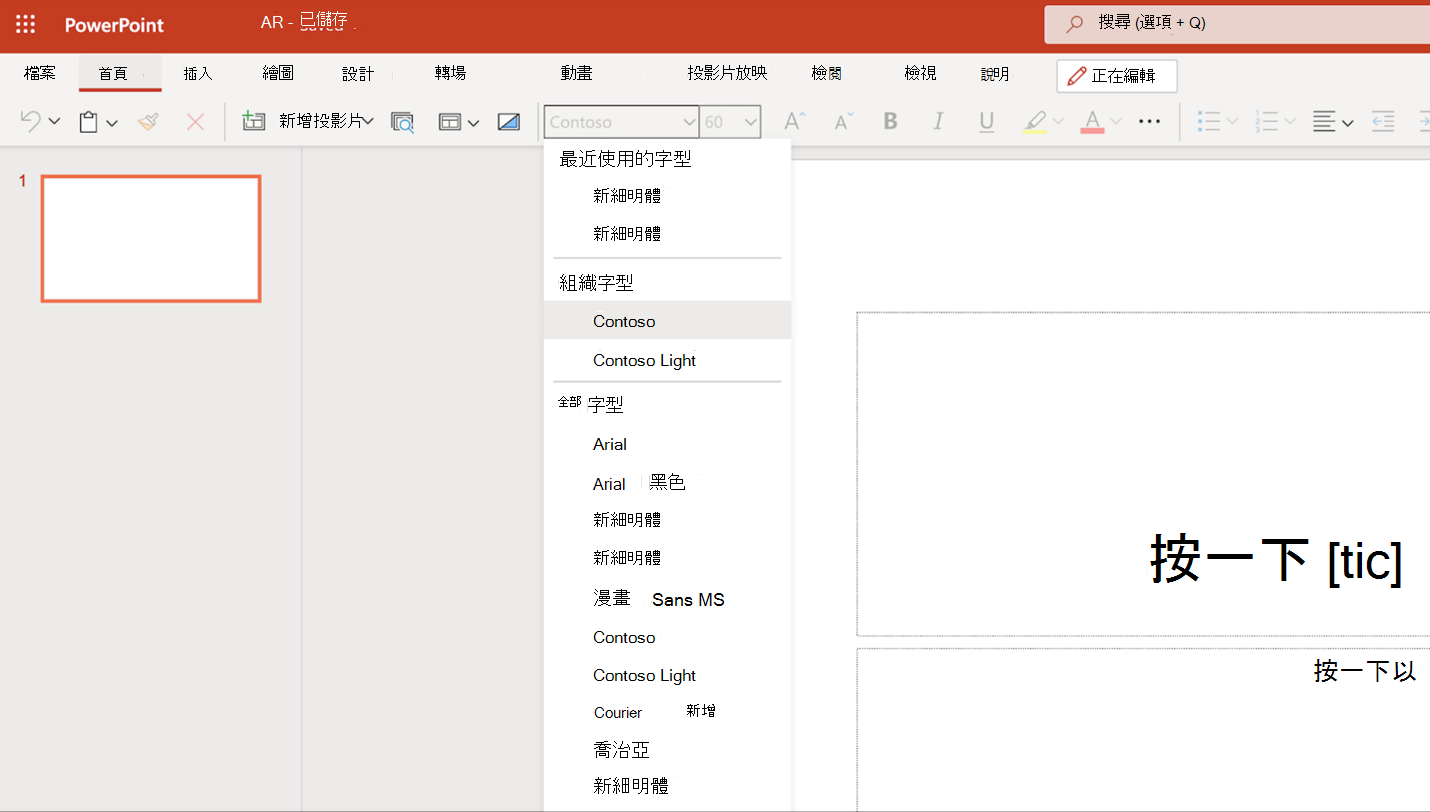
Task: Click the search magnifier icon
Action: coord(1074,23)
